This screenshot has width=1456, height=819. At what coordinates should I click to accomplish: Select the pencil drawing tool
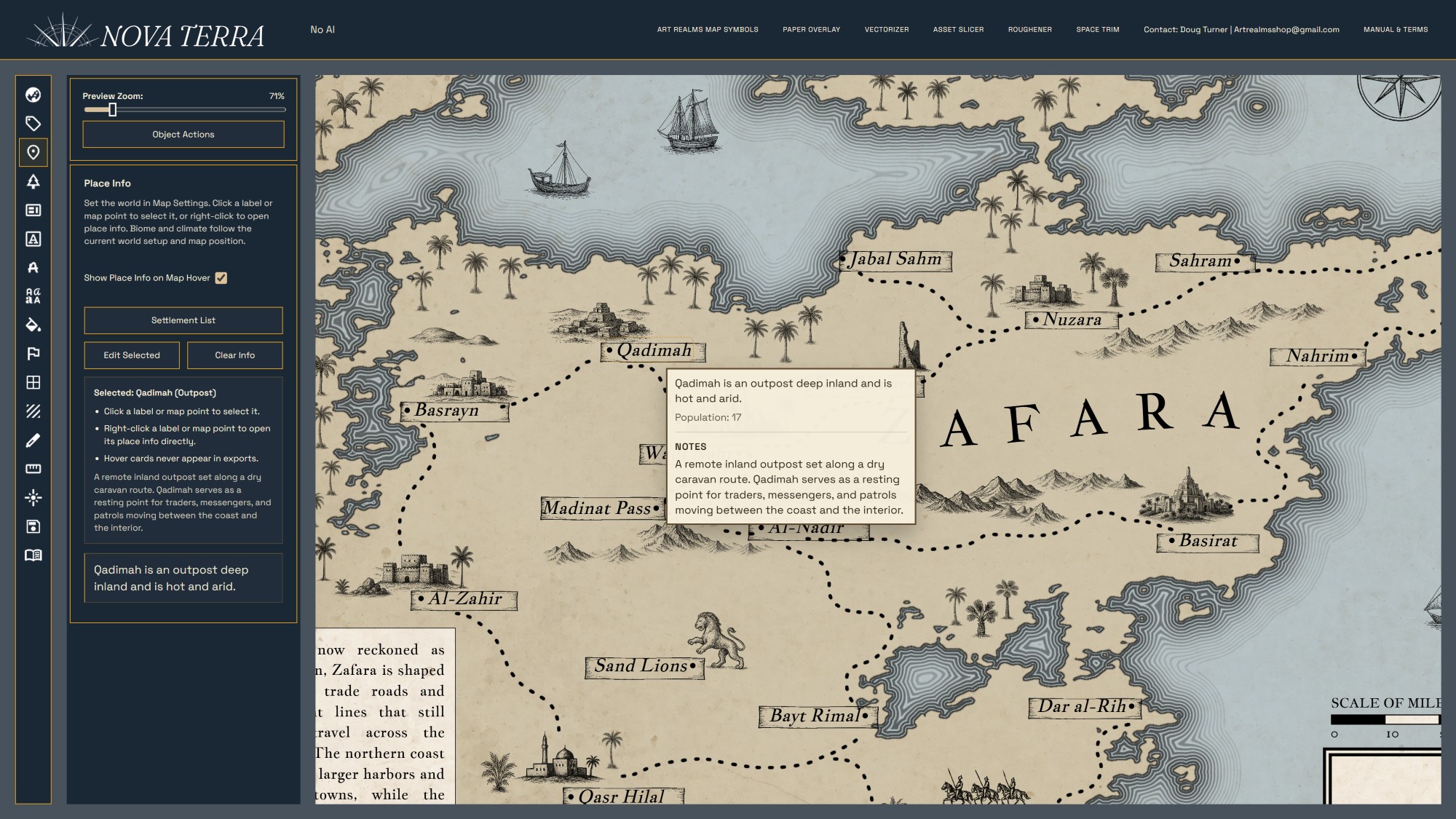pos(33,440)
